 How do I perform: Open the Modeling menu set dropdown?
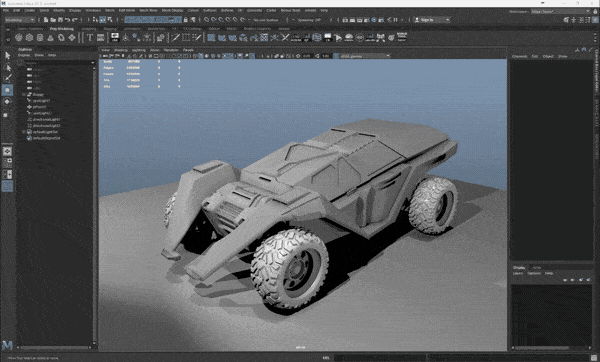point(20,20)
